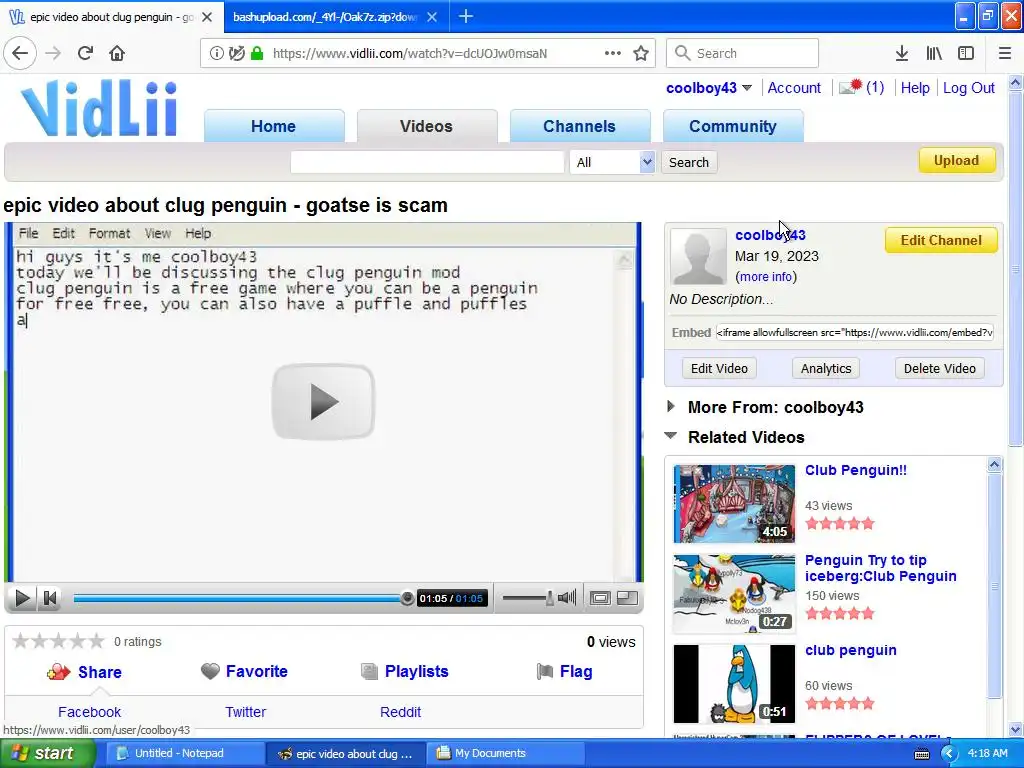This screenshot has height=768, width=1024.
Task: Click the coolboy43 channel avatar
Action: coord(698,256)
